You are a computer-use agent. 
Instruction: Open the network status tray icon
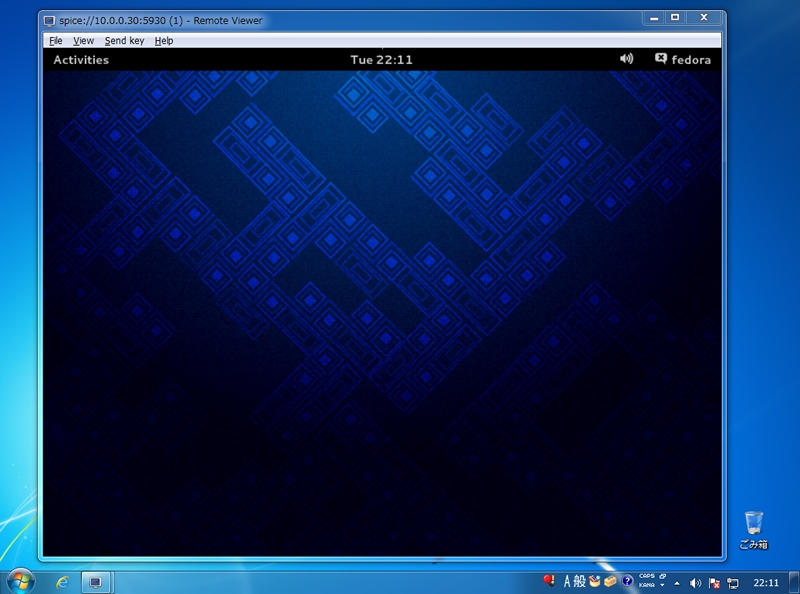pyautogui.click(x=733, y=583)
